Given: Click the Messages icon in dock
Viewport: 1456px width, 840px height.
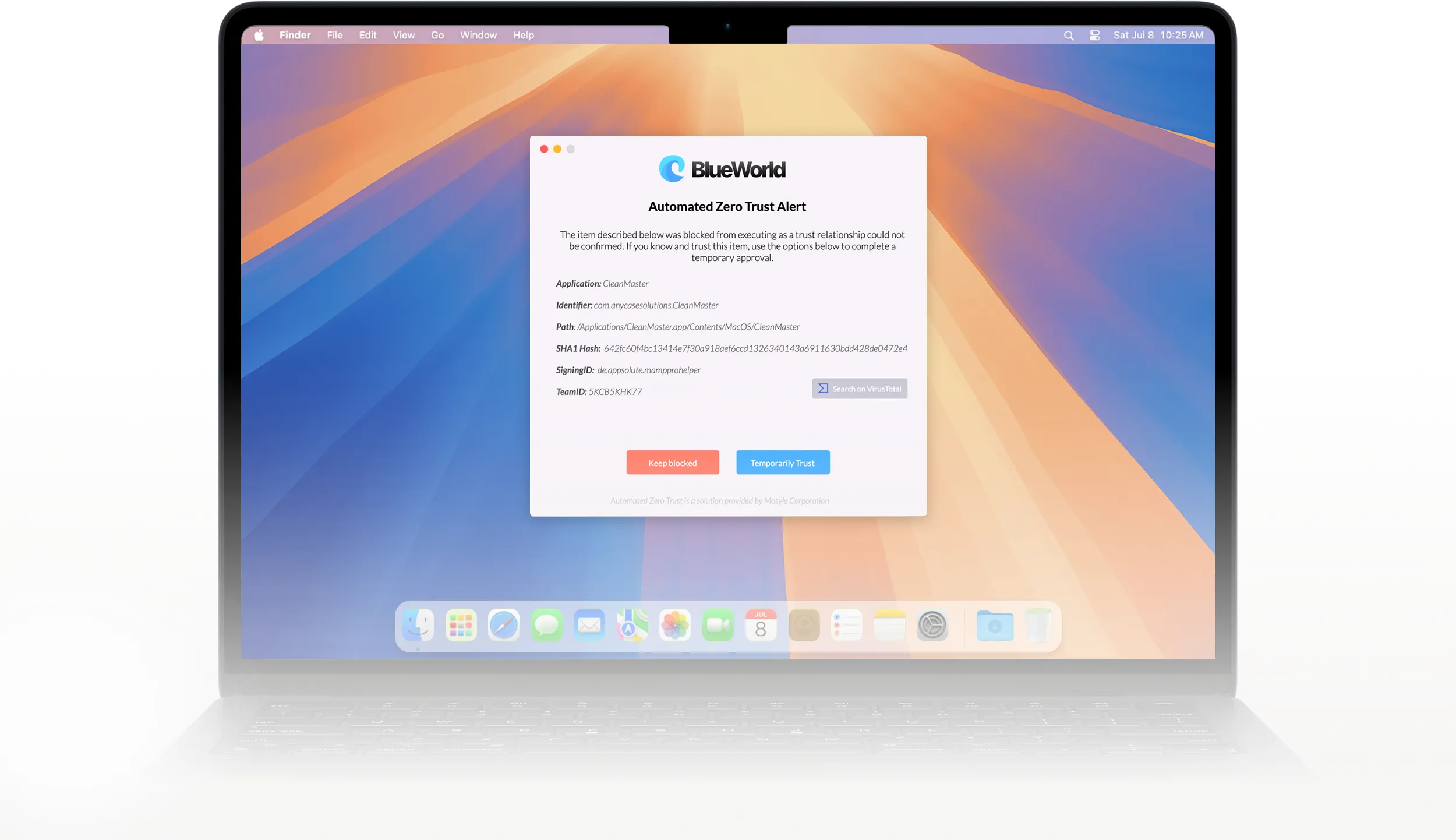Looking at the screenshot, I should (x=547, y=625).
